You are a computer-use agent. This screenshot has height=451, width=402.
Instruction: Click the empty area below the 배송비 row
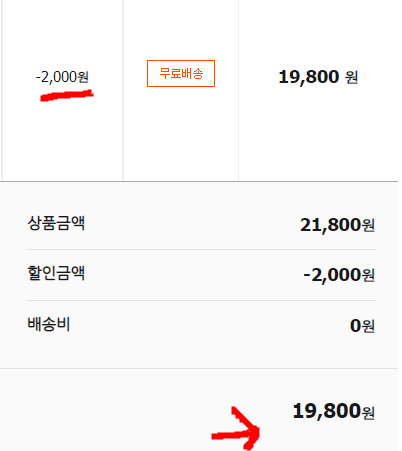[199, 352]
